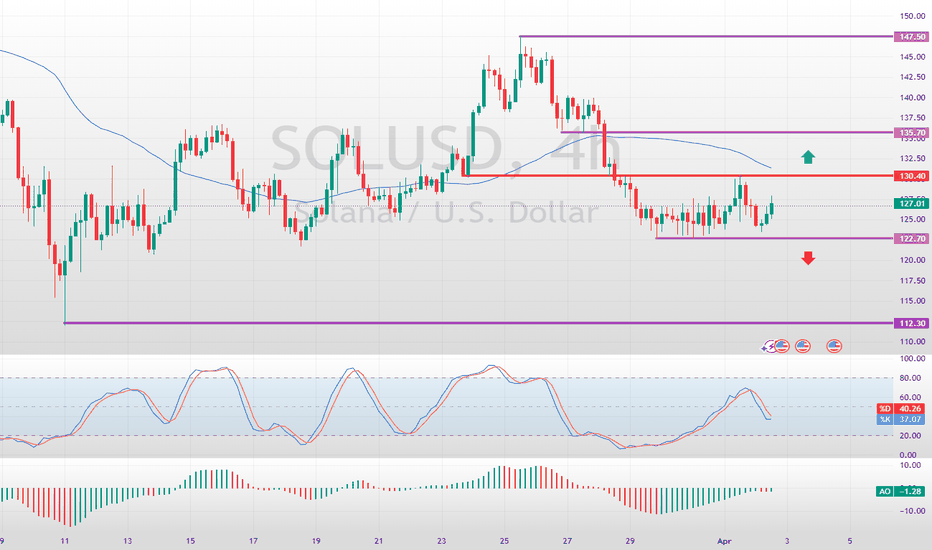Click the 122.70 purple price tag

click(x=911, y=238)
